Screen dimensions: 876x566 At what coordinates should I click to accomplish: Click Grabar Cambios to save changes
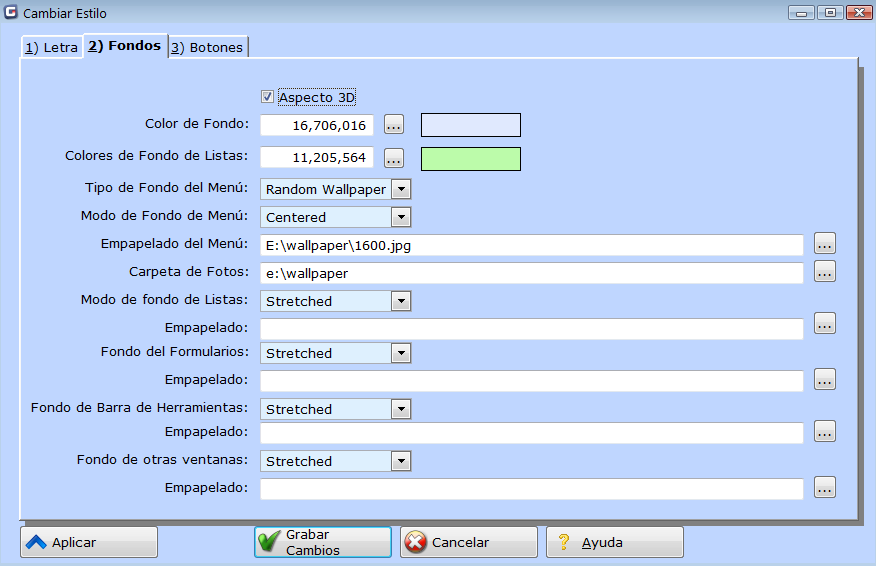point(323,542)
